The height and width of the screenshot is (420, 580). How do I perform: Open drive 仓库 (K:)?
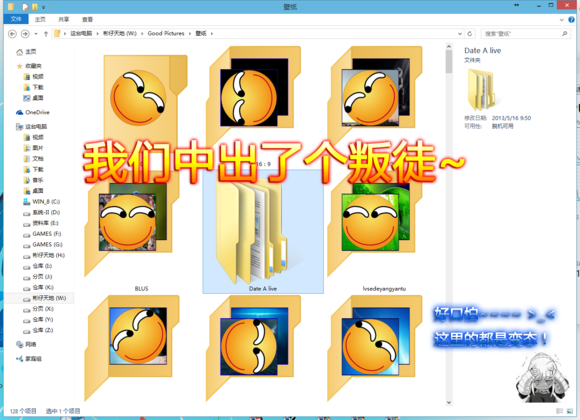38,288
